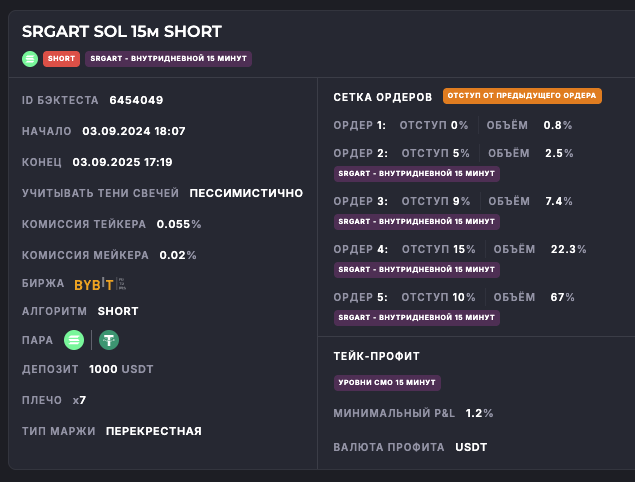Screen dimensions: 635x482
Task: Select the SRGART tag under Ордер 2
Action: coord(417,173)
